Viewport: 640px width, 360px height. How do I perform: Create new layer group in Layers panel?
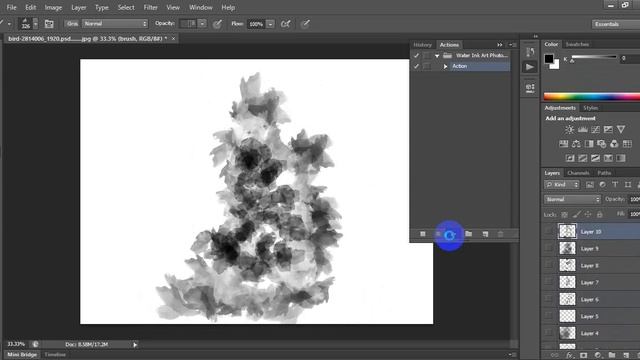pos(611,355)
